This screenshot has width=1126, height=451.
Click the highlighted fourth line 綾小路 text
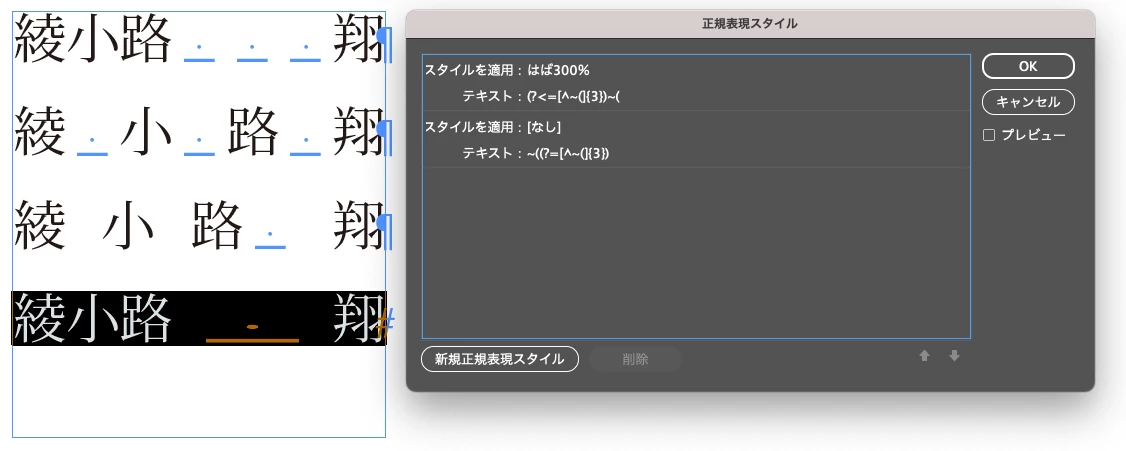[93, 318]
